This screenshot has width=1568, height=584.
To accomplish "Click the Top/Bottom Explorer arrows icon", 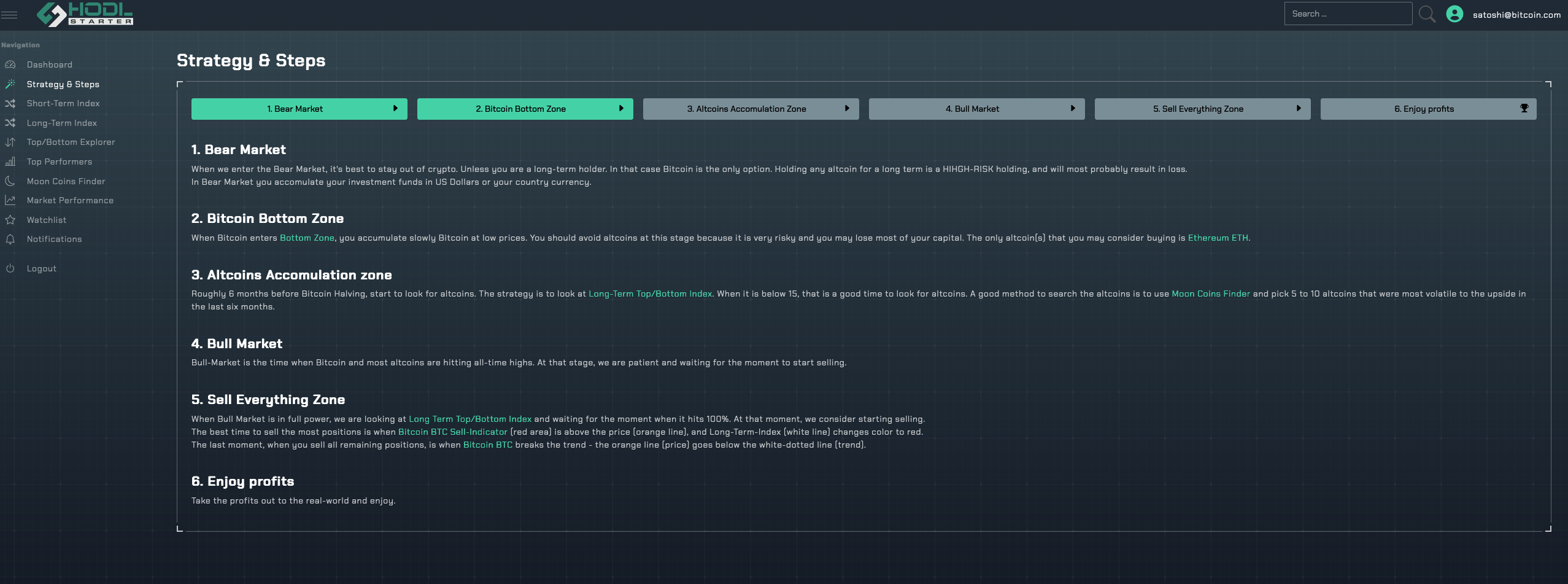I will click(10, 142).
